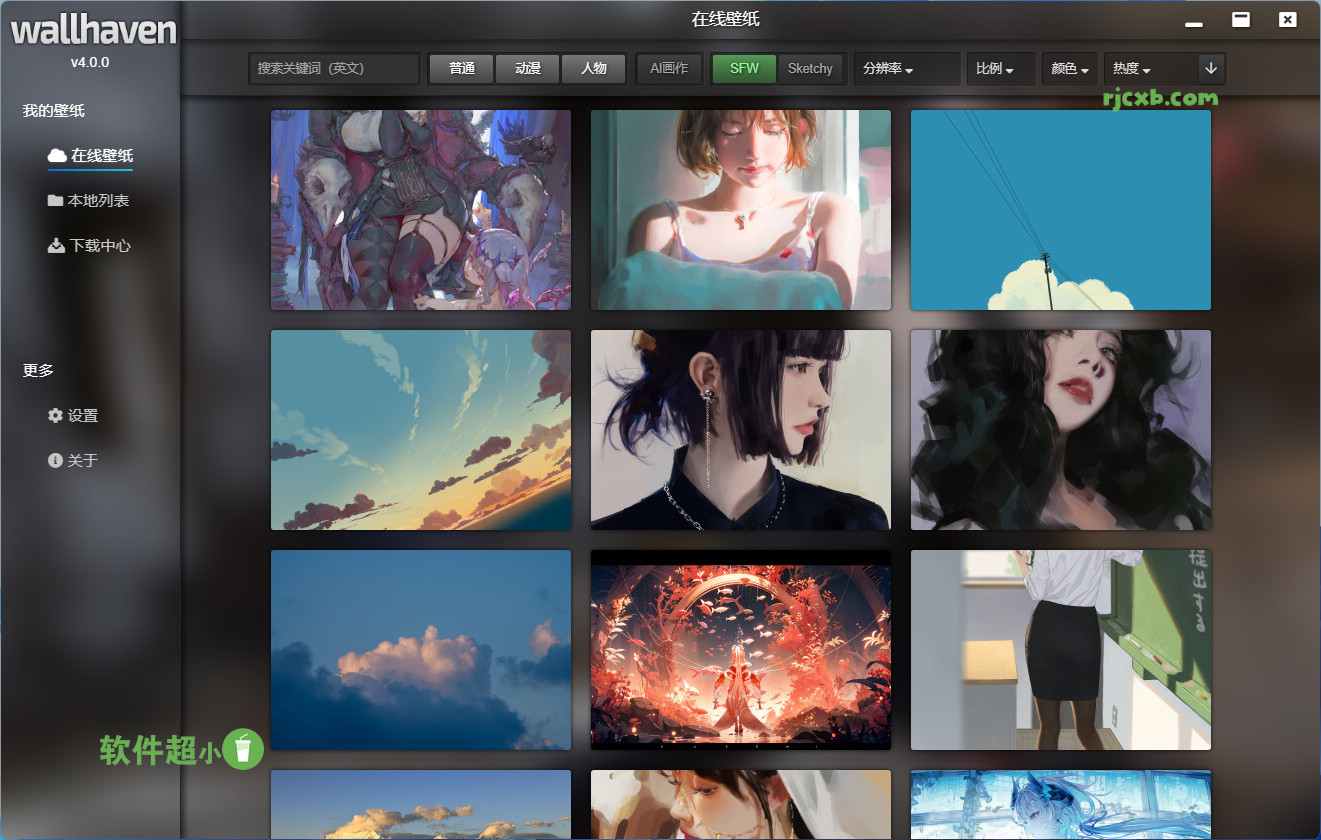Image resolution: width=1321 pixels, height=840 pixels.
Task: Click the info icon beside 关于
Action: click(55, 460)
